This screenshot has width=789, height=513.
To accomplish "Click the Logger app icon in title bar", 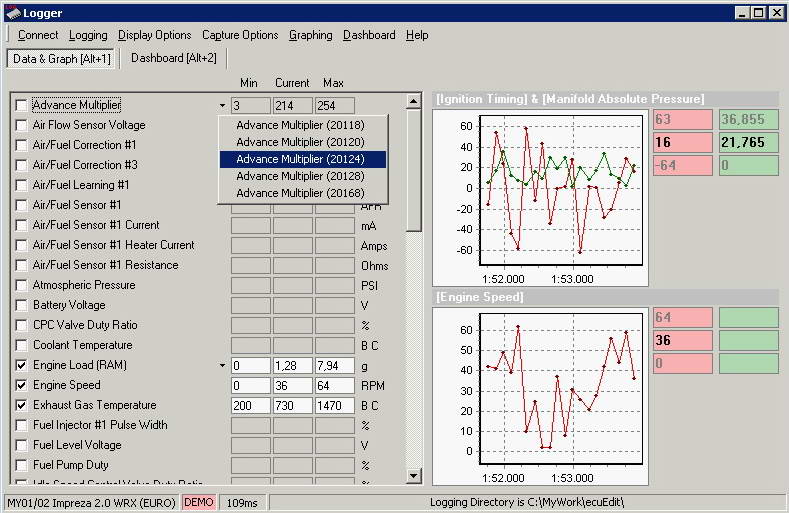I will tap(12, 12).
